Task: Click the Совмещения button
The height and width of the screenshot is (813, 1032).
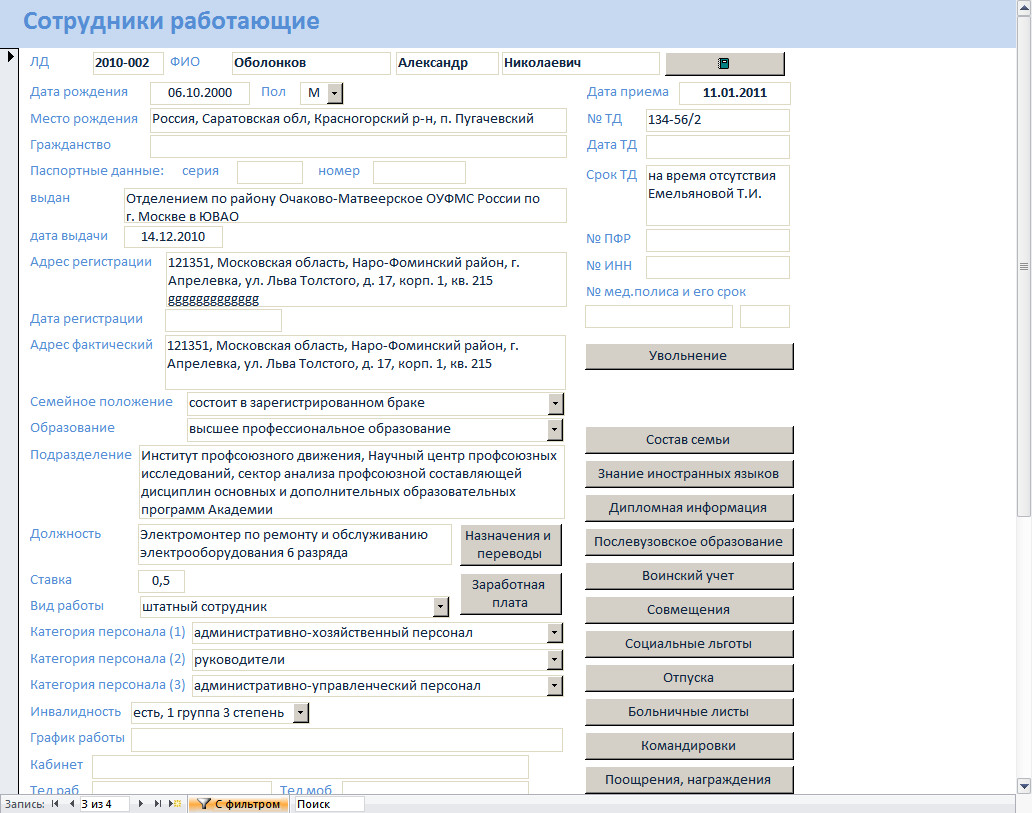Action: pos(688,610)
